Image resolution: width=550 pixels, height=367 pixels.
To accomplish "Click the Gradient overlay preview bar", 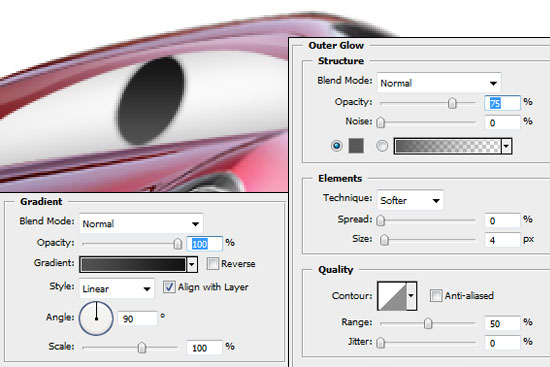I will pyautogui.click(x=133, y=265).
